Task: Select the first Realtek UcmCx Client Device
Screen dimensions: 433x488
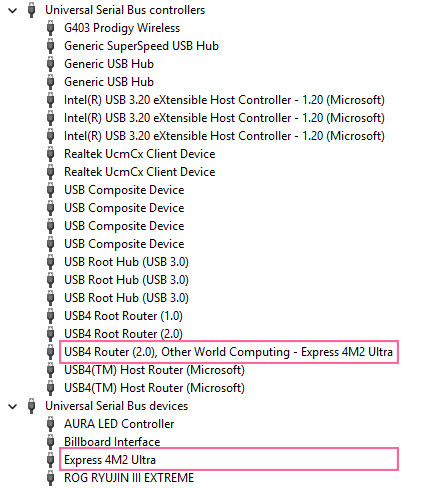Action: point(140,154)
